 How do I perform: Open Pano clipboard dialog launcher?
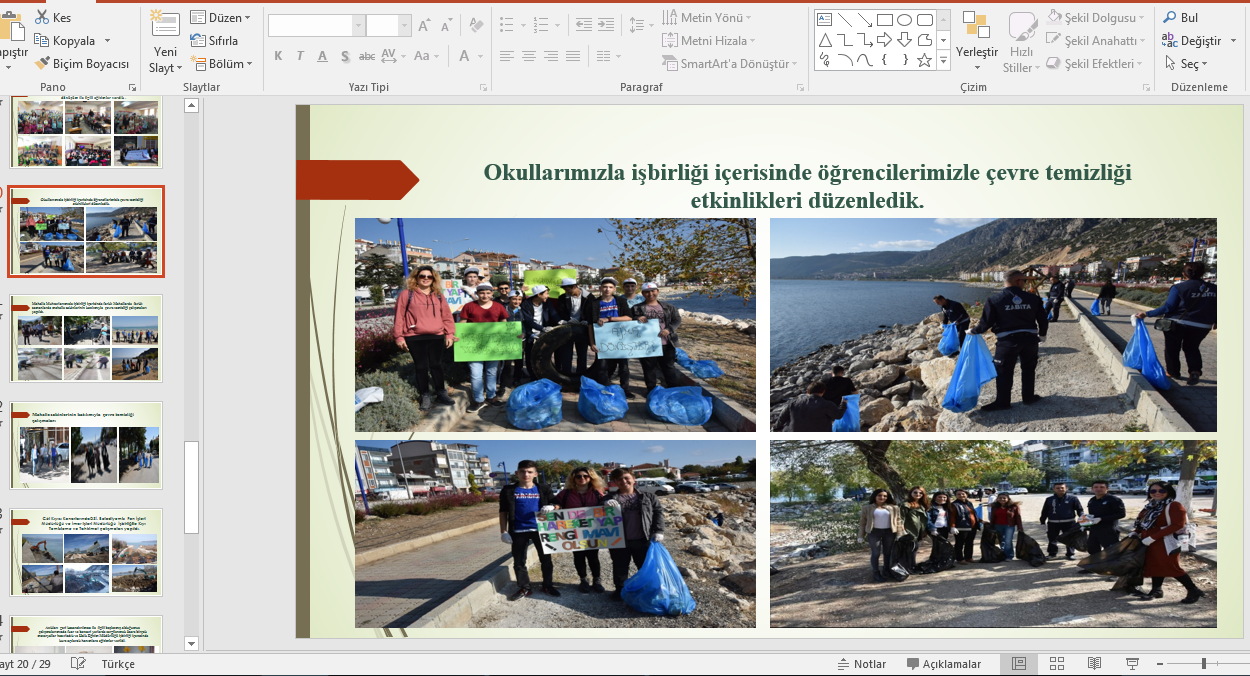click(130, 88)
